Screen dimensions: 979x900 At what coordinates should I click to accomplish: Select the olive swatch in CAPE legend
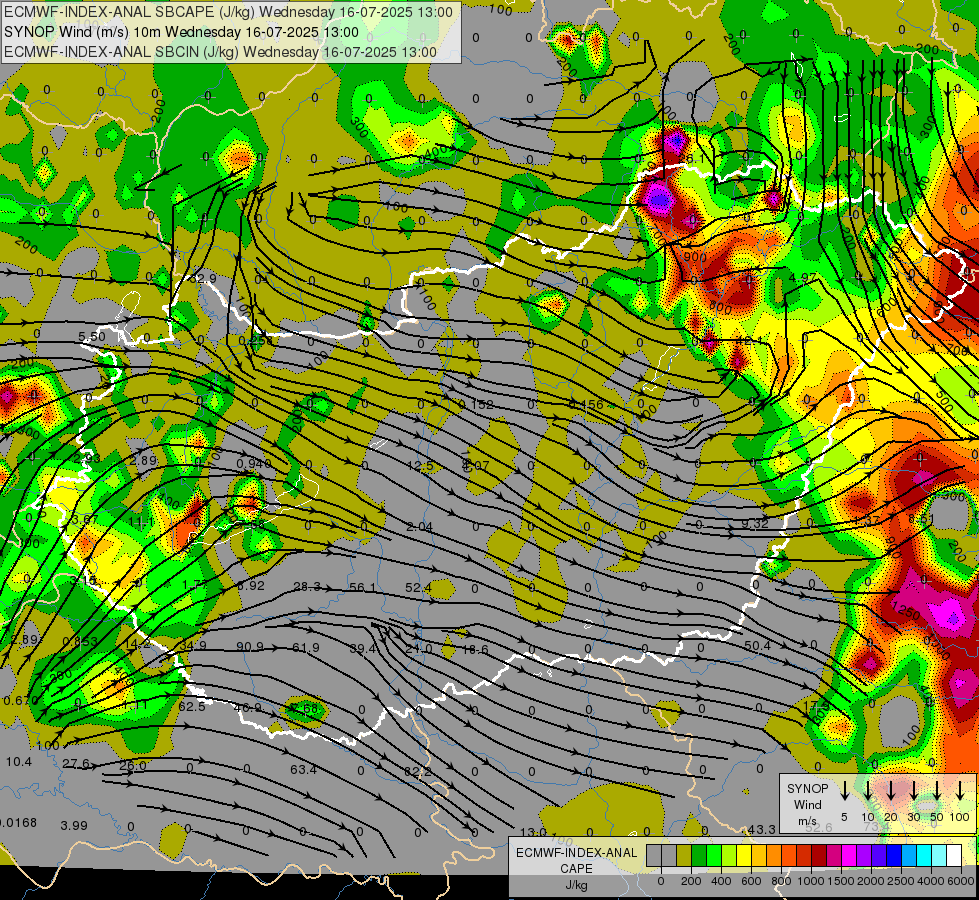(684, 856)
